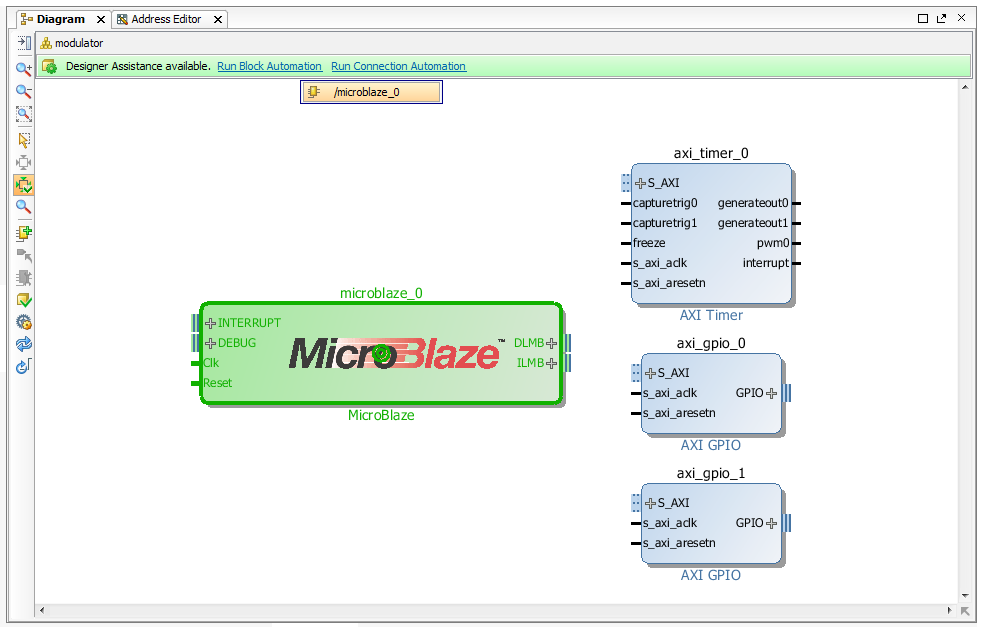Click the Select Area cursor icon
The image size is (983, 627).
24,140
